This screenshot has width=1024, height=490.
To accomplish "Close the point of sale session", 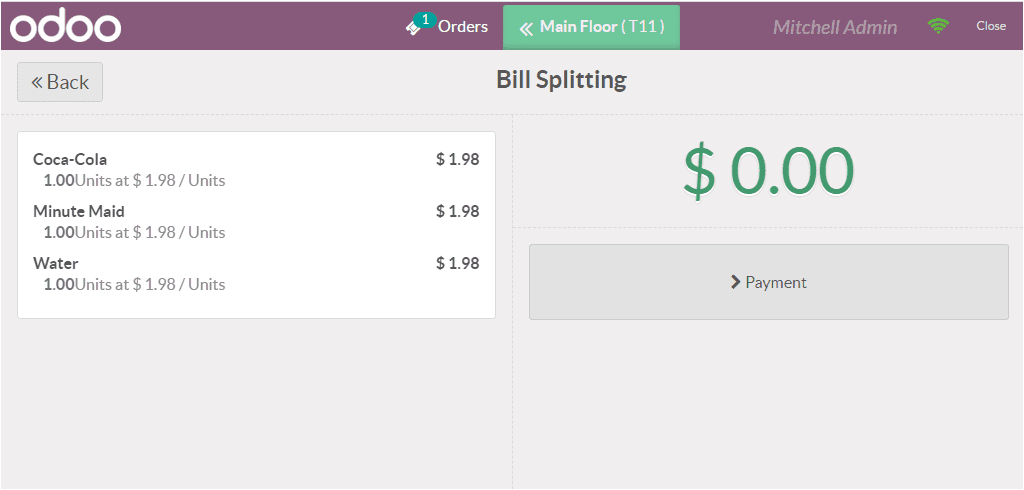I will 991,26.
